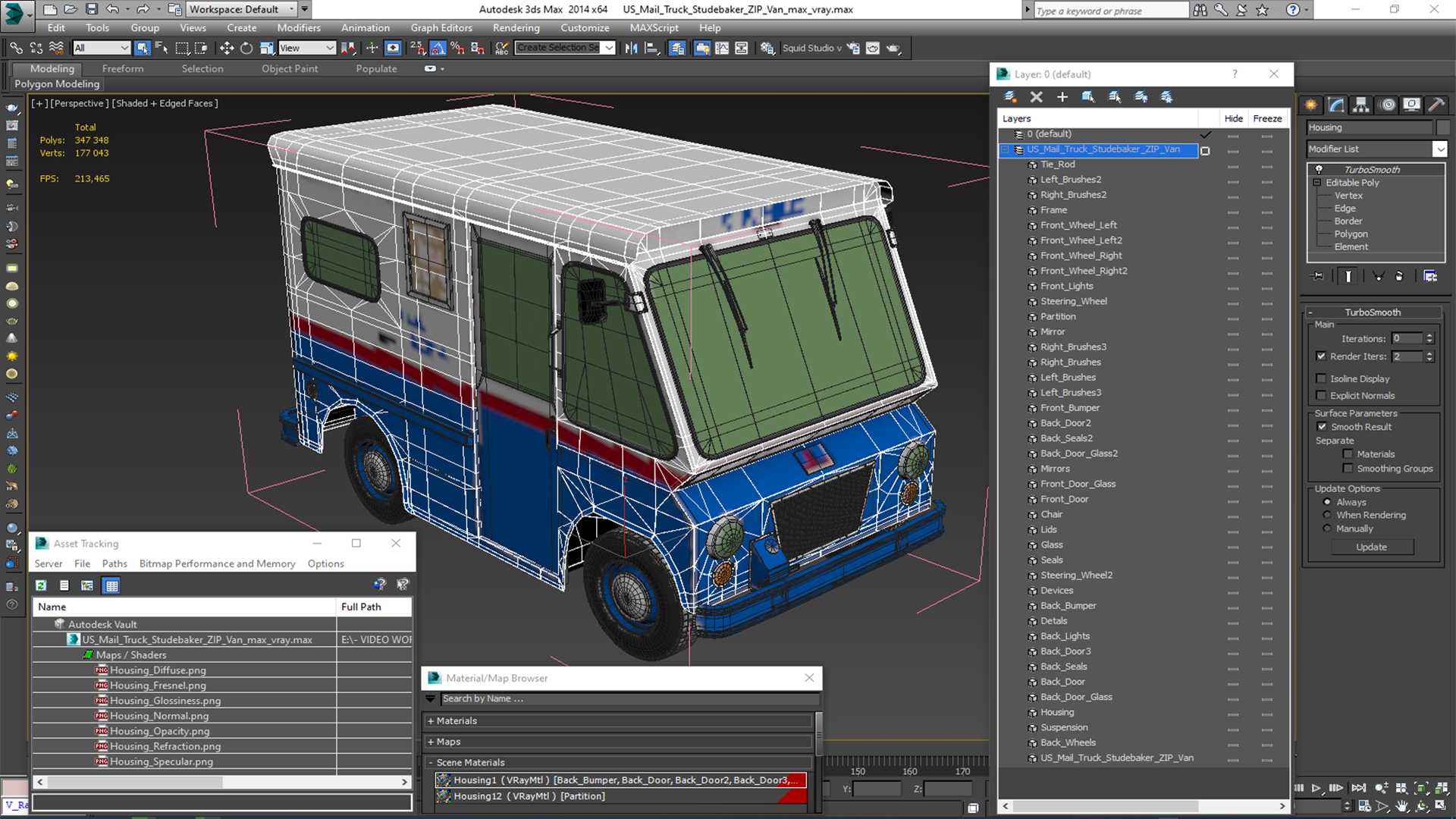Click Delete layer X icon in Layer panel
The image size is (1456, 819).
(x=1037, y=97)
